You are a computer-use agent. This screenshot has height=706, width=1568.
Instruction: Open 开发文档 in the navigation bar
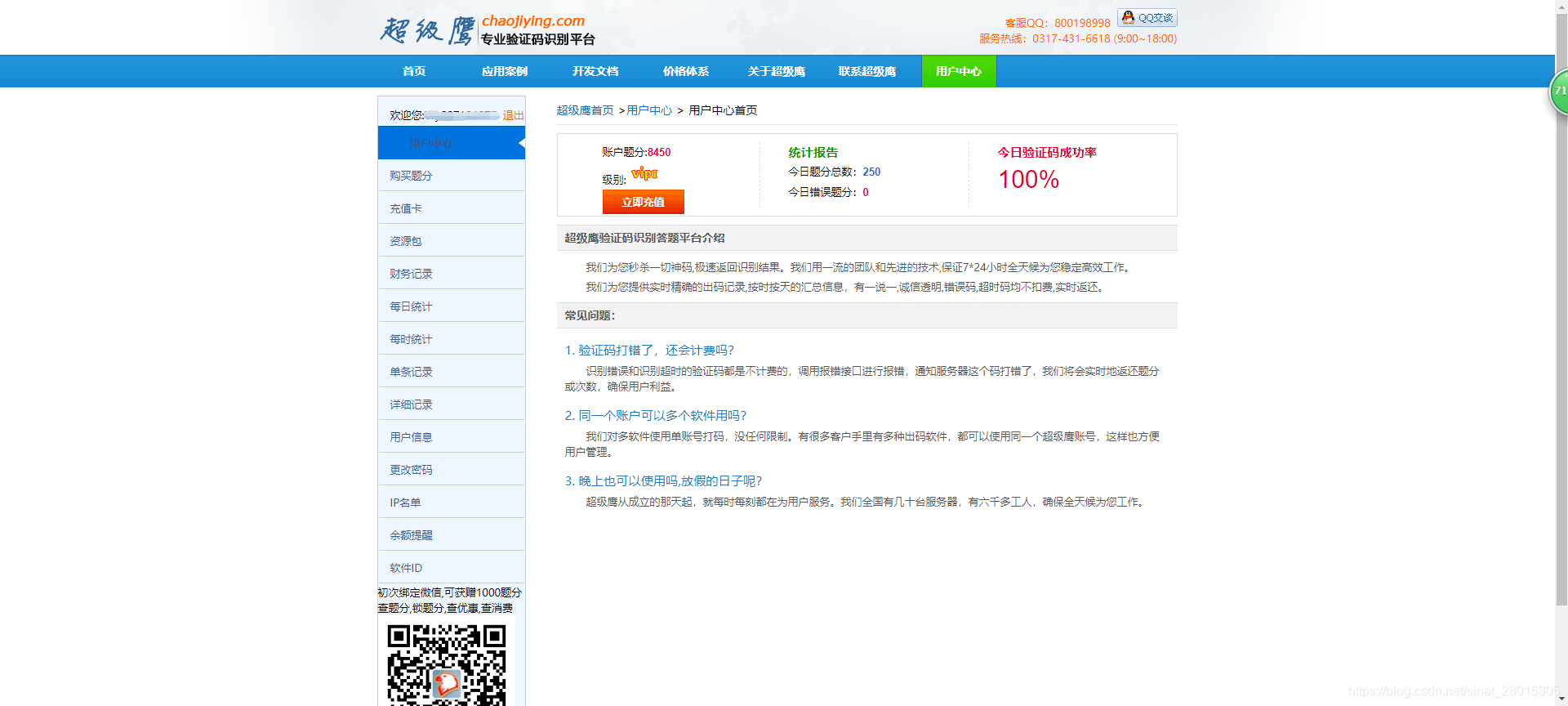pyautogui.click(x=595, y=71)
